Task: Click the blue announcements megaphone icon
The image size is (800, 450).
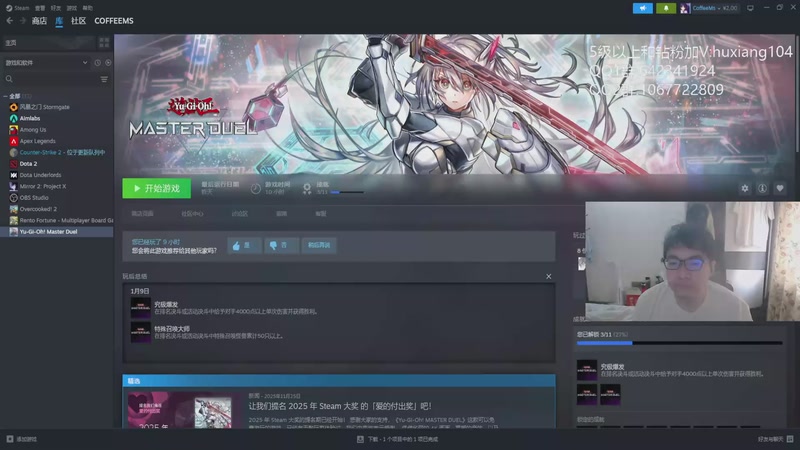Action: pyautogui.click(x=643, y=8)
